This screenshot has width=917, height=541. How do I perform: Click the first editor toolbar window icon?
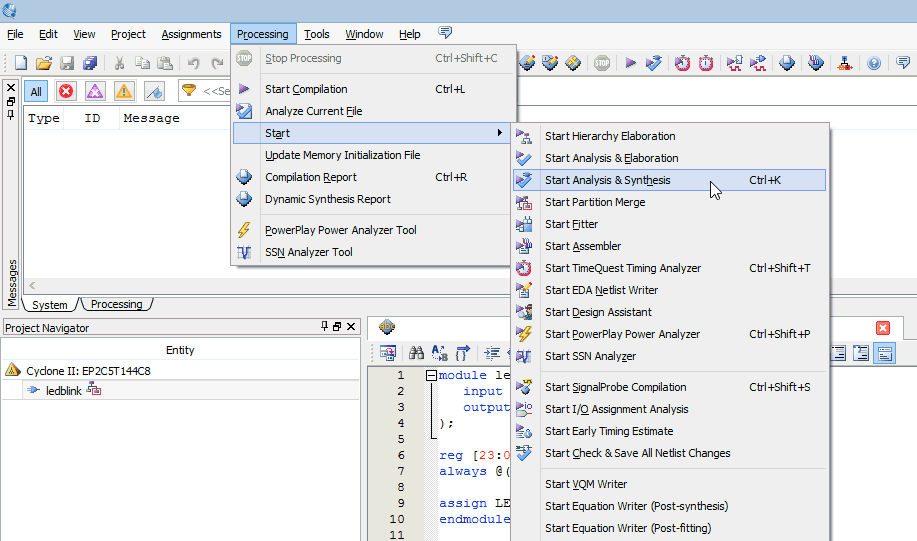pyautogui.click(x=387, y=353)
